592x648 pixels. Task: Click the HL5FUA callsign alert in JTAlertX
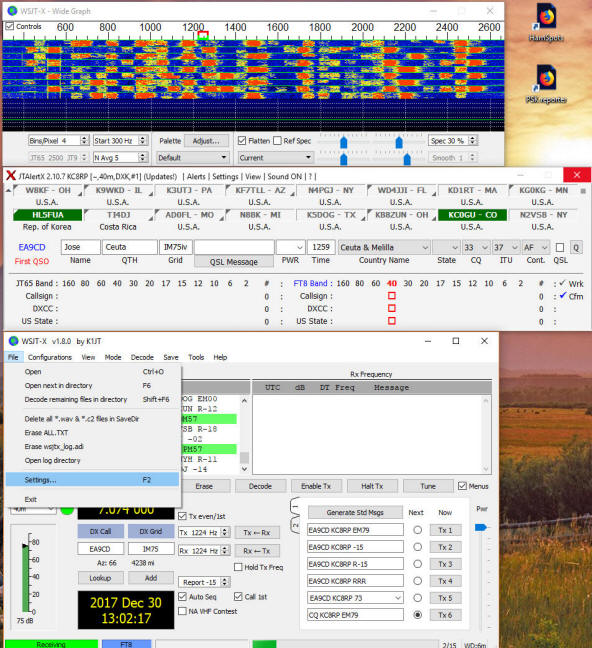pos(48,215)
